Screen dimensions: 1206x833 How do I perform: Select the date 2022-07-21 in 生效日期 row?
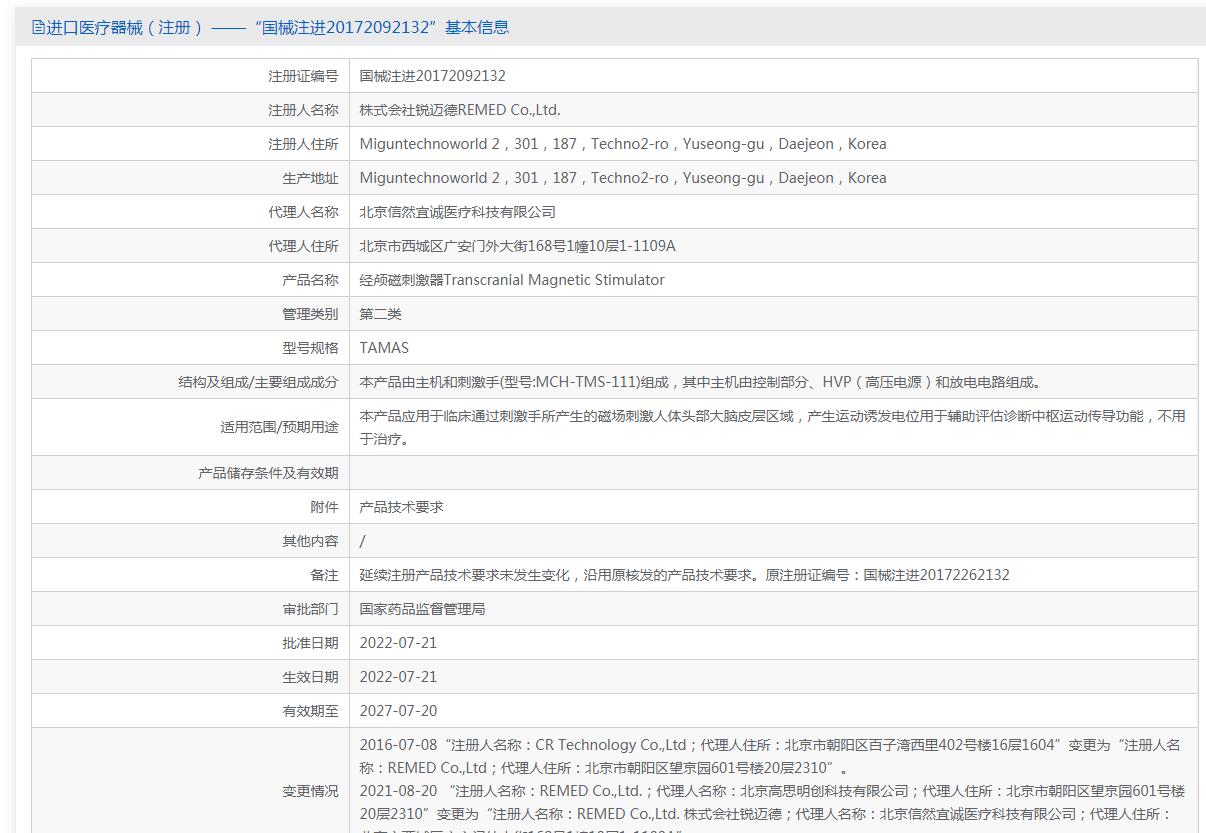point(398,677)
